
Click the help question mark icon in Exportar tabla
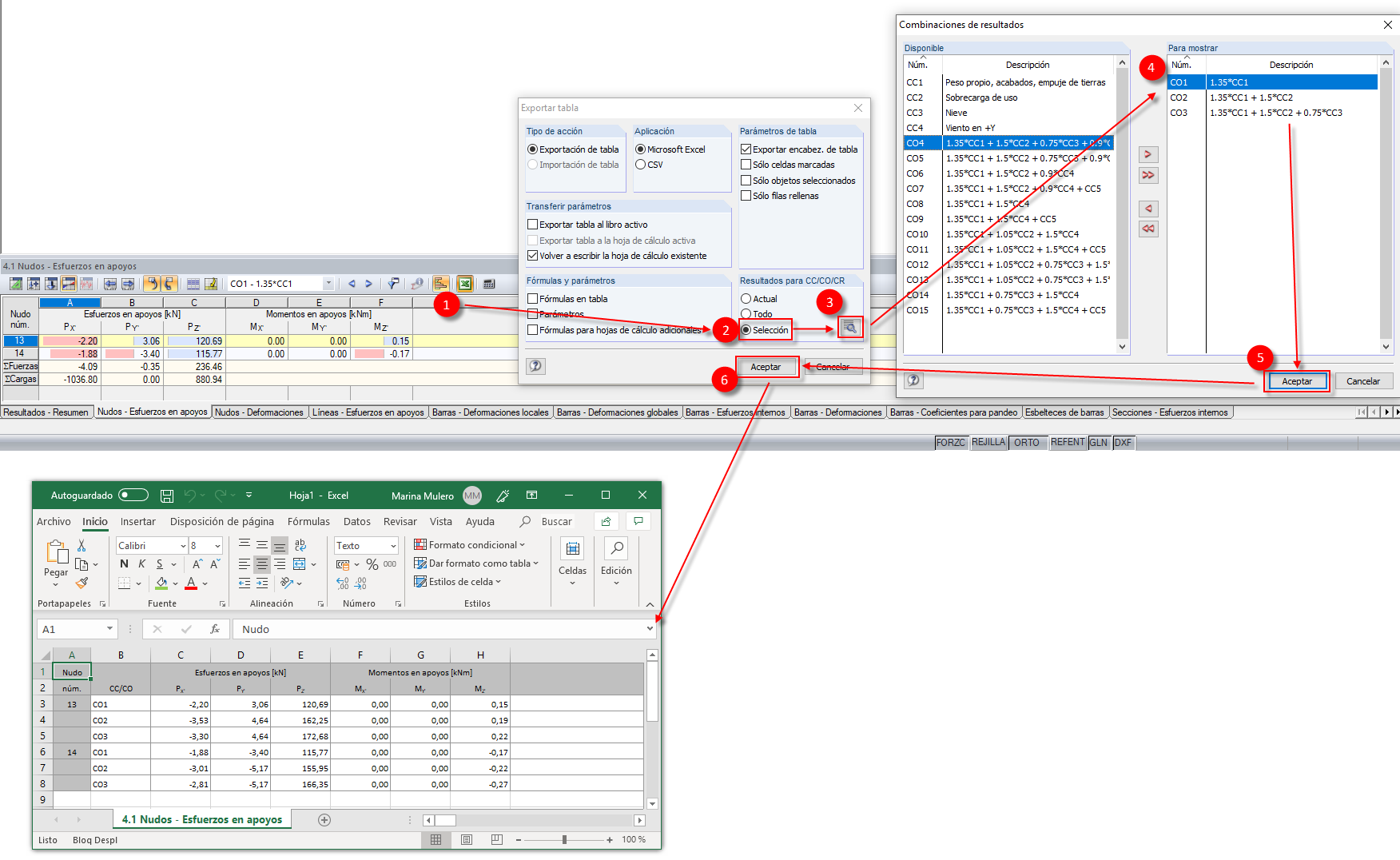pyautogui.click(x=535, y=366)
